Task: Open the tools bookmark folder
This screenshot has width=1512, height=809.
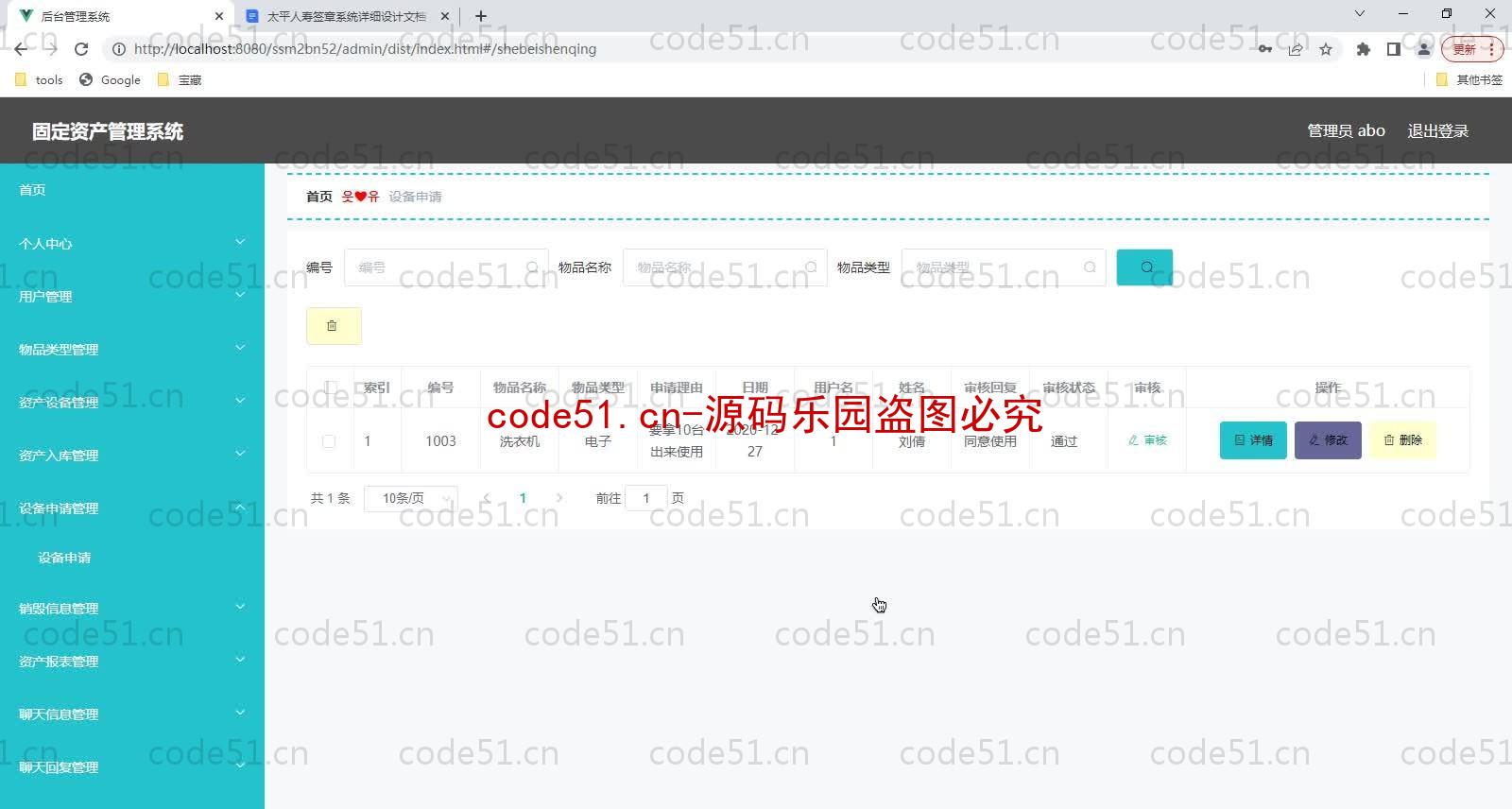Action: [40, 80]
